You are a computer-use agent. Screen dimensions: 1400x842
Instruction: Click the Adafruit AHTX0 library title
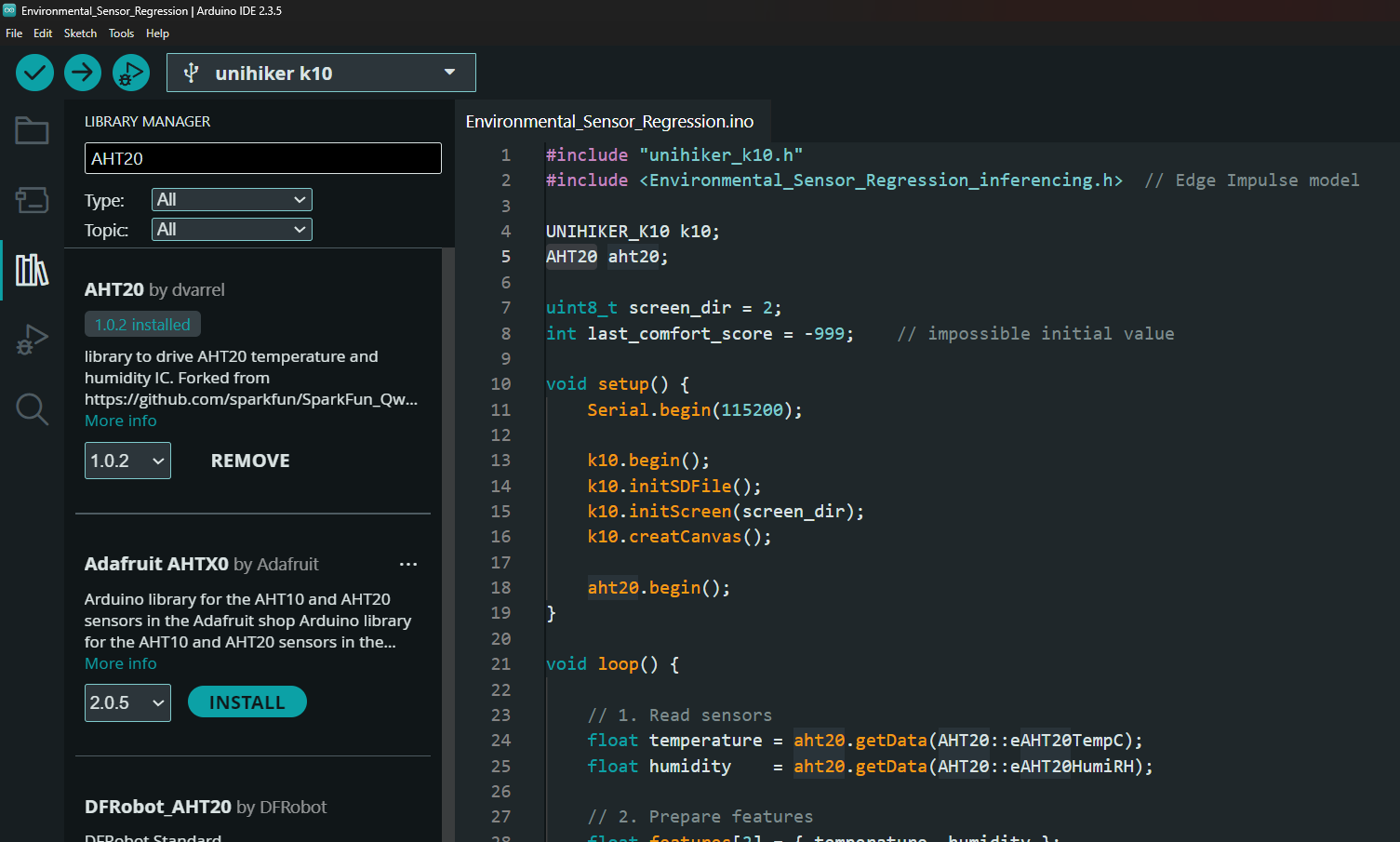coord(201,564)
